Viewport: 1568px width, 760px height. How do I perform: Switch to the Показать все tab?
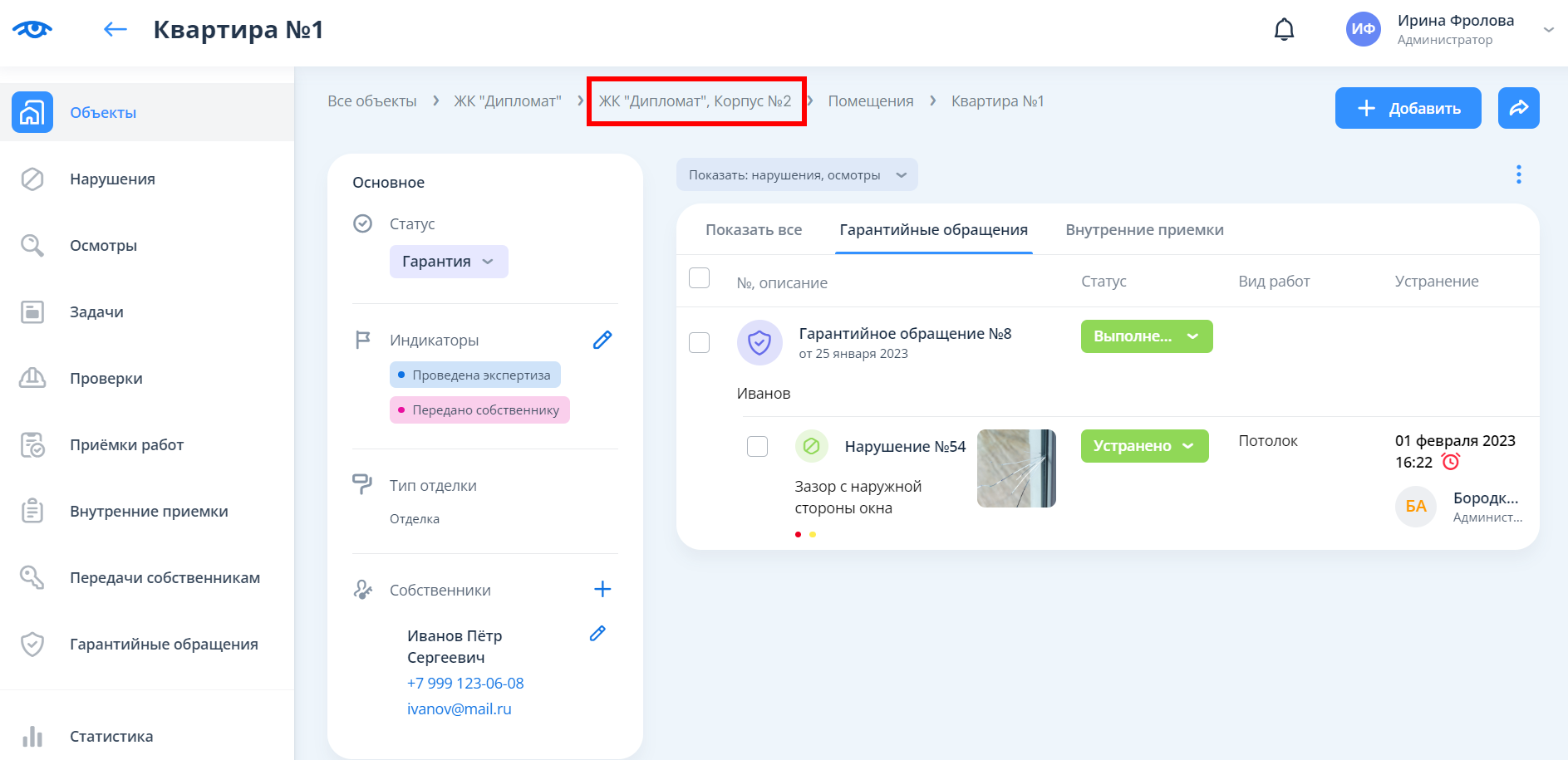click(x=753, y=230)
